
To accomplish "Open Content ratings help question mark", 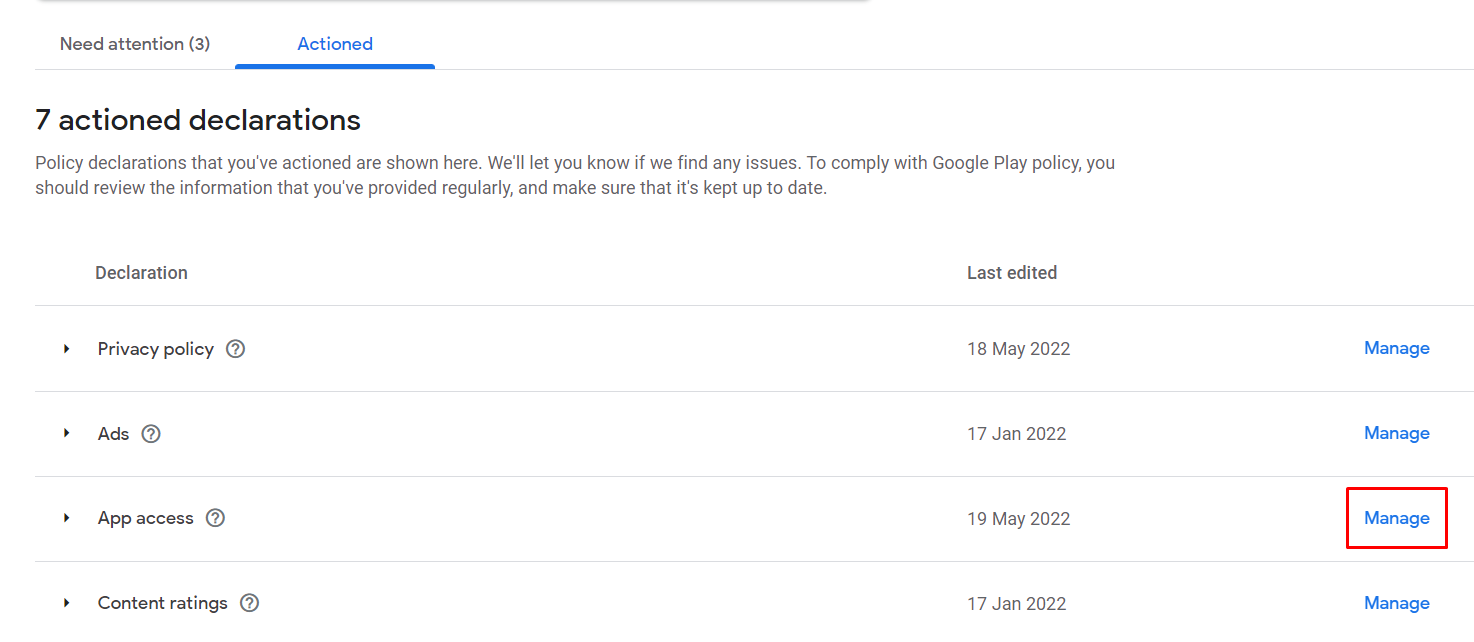I will pos(250,603).
